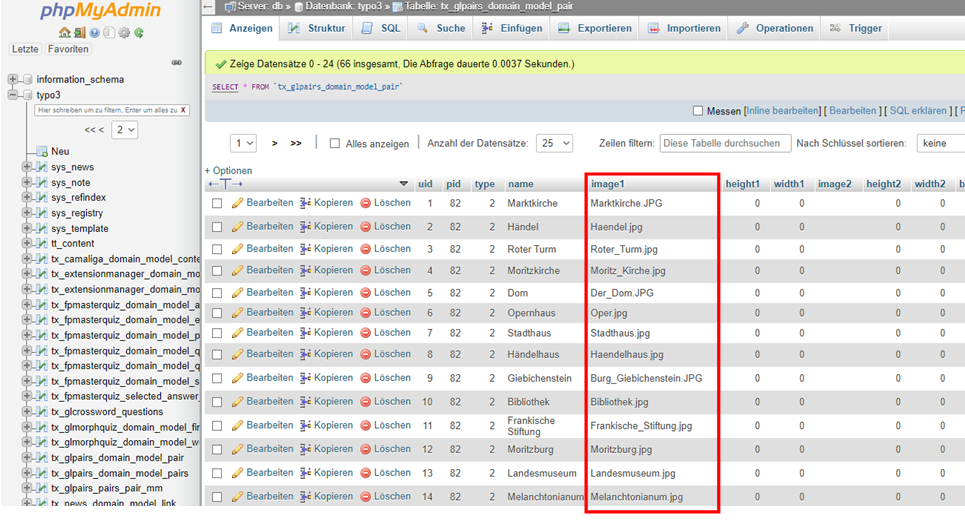
Task: Click typo3 database cylinder icon
Action: tap(27, 95)
